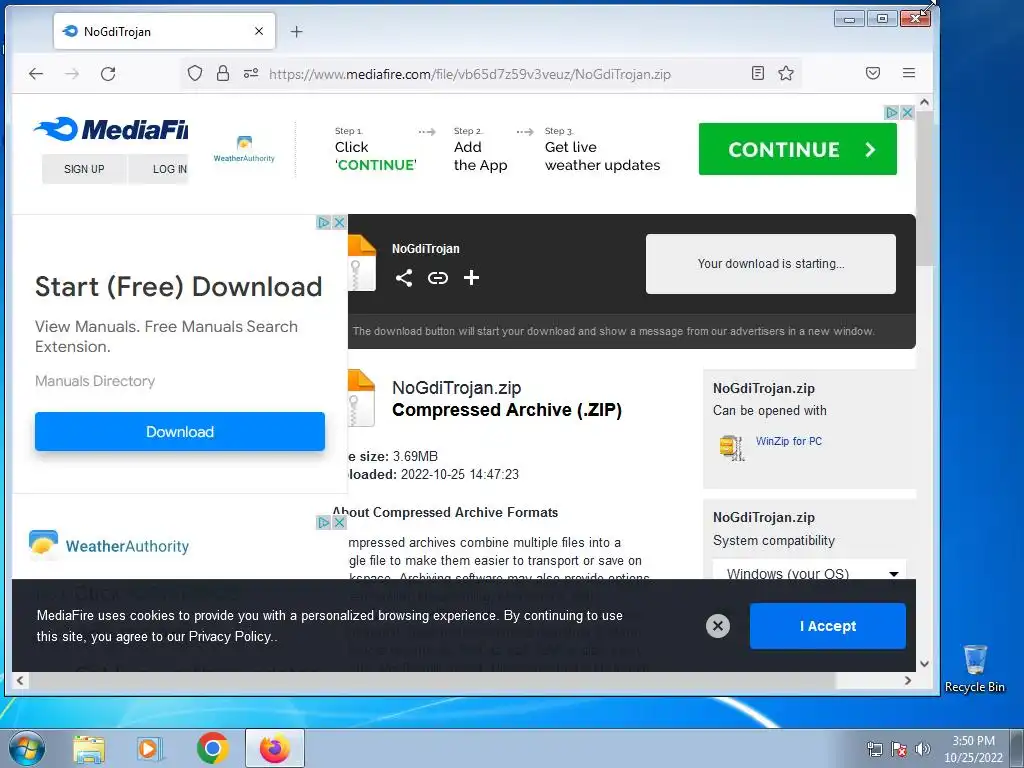Click Your download is starting button
The width and height of the screenshot is (1024, 768).
[771, 264]
